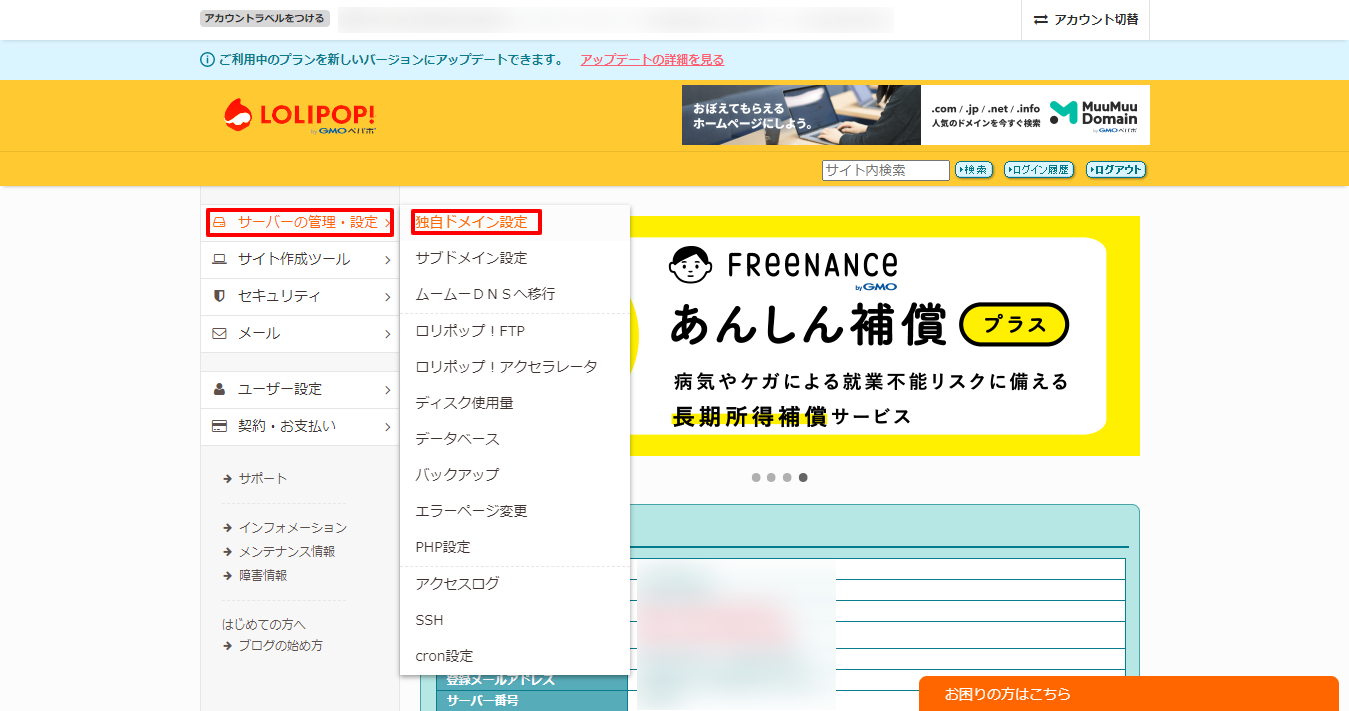This screenshot has height=711, width=1349.
Task: Select the server management lock icon
Action: click(x=219, y=223)
